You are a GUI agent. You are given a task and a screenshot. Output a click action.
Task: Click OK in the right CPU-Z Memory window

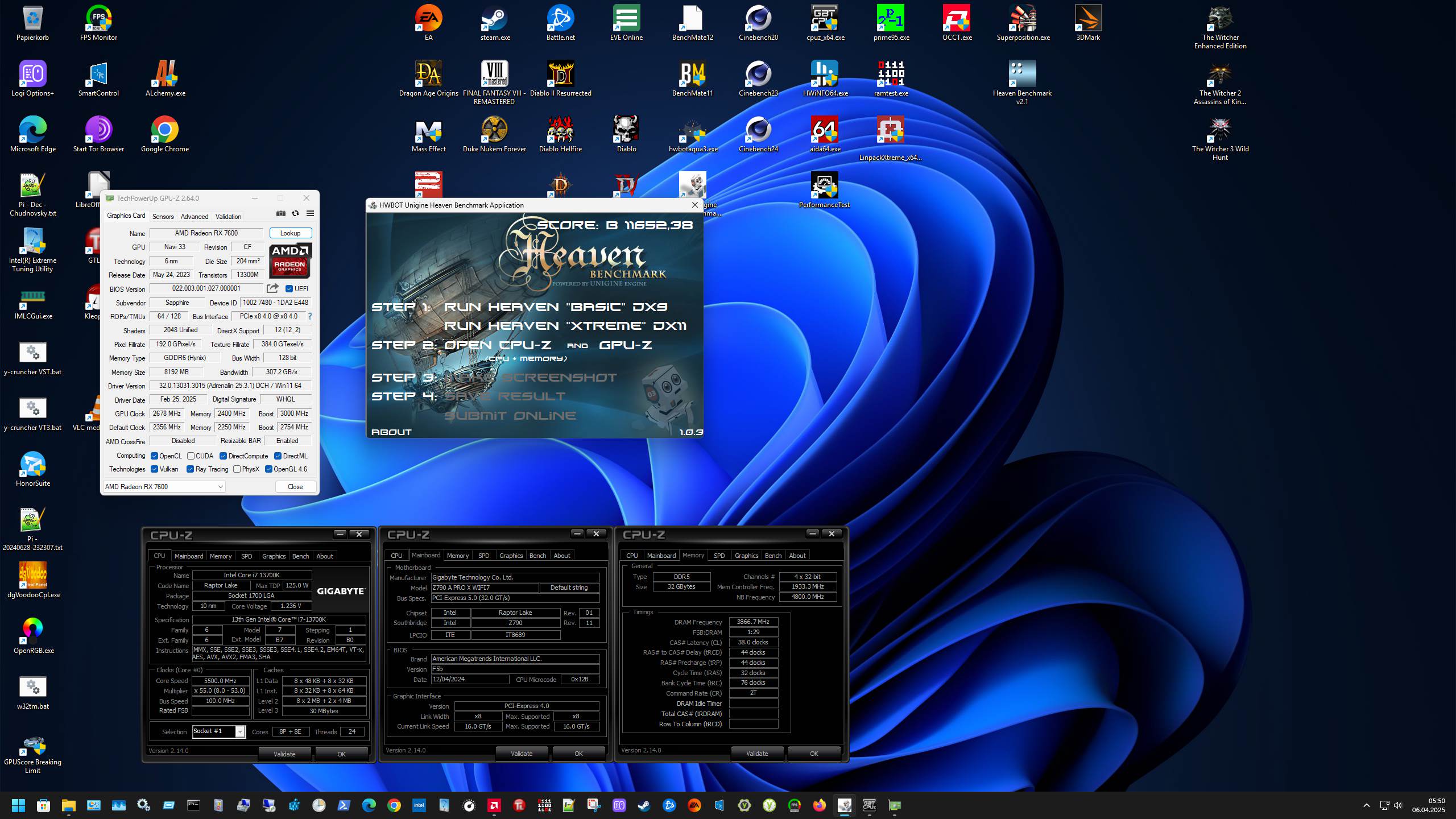814,754
